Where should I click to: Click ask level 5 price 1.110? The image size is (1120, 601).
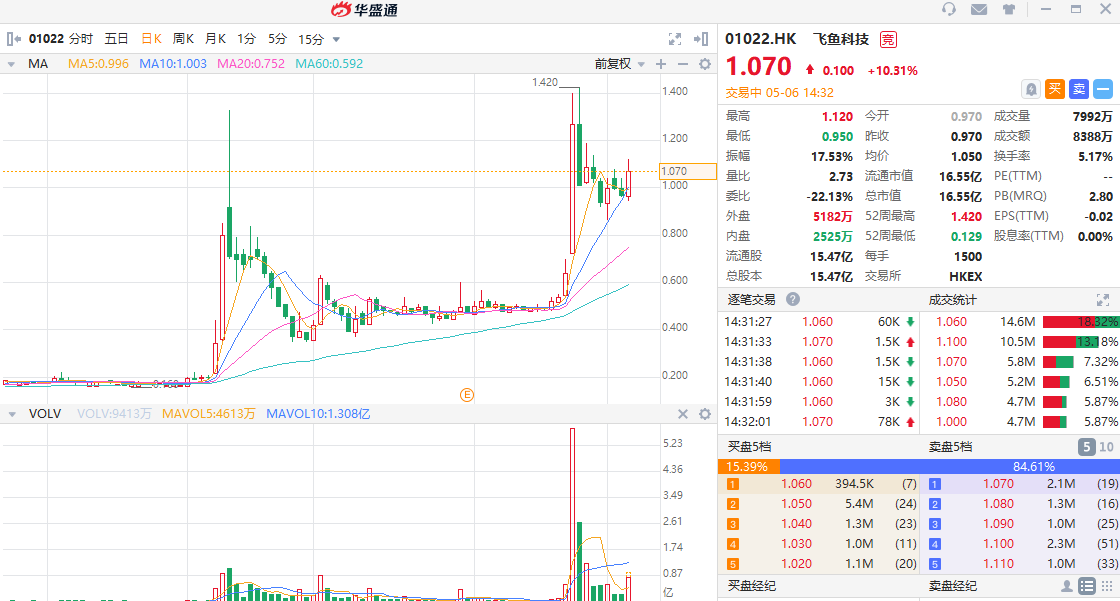[x=998, y=564]
